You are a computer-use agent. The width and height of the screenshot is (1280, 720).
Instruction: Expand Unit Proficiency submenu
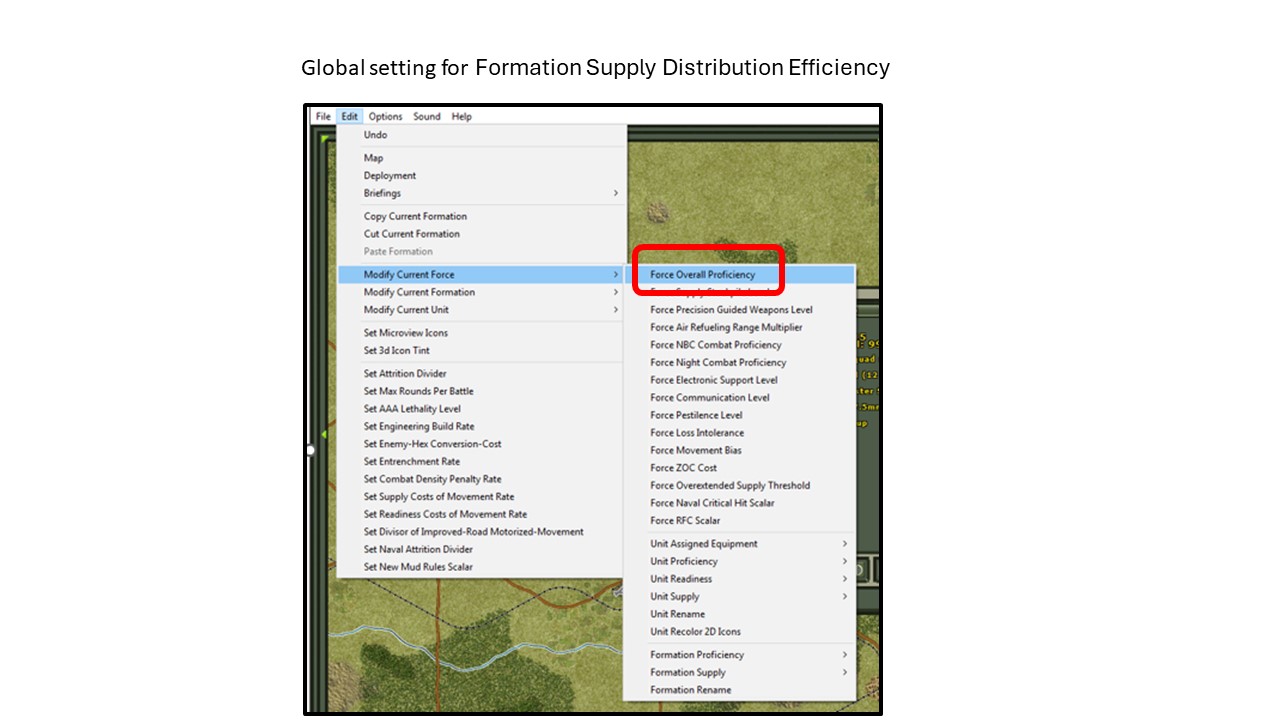coord(740,561)
